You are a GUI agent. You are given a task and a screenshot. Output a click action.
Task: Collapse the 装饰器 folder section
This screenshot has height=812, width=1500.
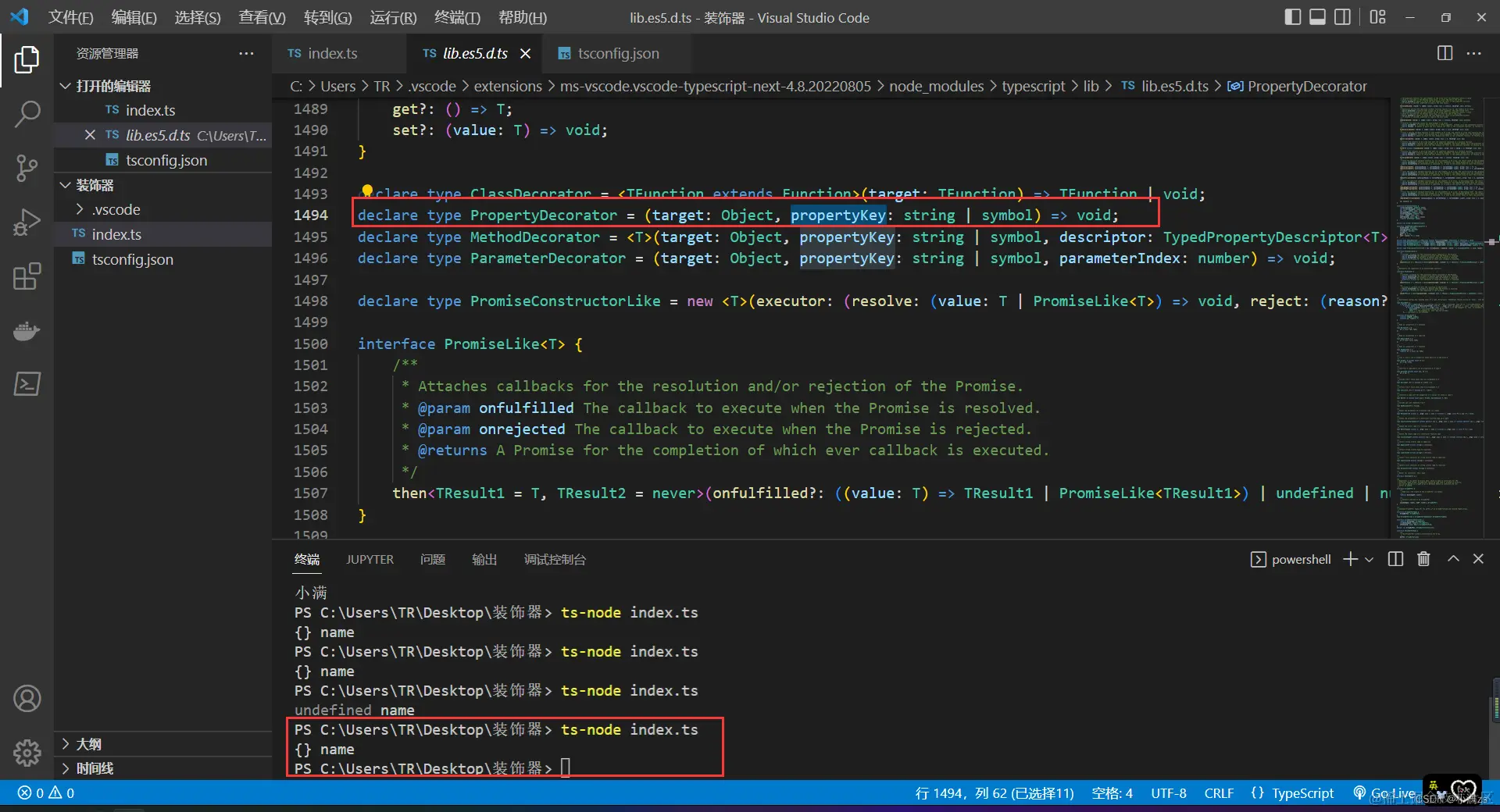click(x=162, y=185)
